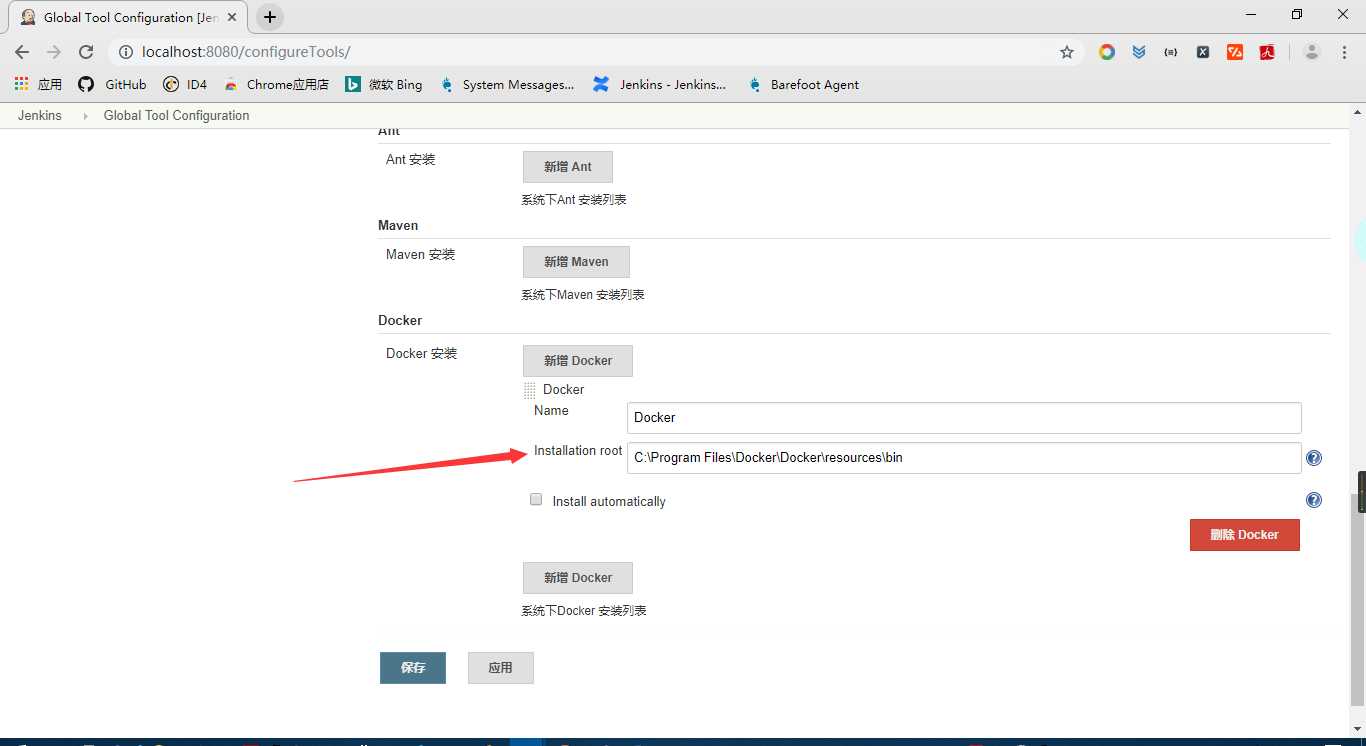Click the colorful circle extension icon
1366x746 pixels.
pyautogui.click(x=1107, y=52)
